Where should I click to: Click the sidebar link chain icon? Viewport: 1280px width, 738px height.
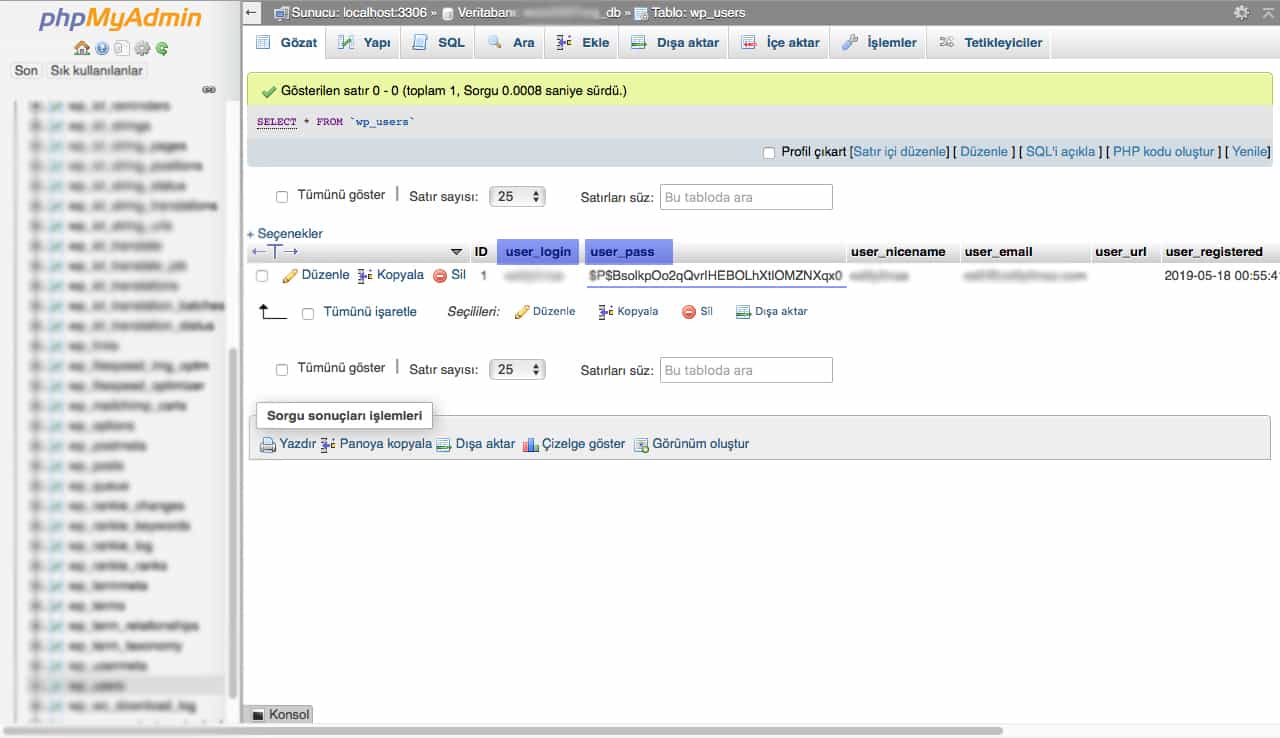coord(209,89)
